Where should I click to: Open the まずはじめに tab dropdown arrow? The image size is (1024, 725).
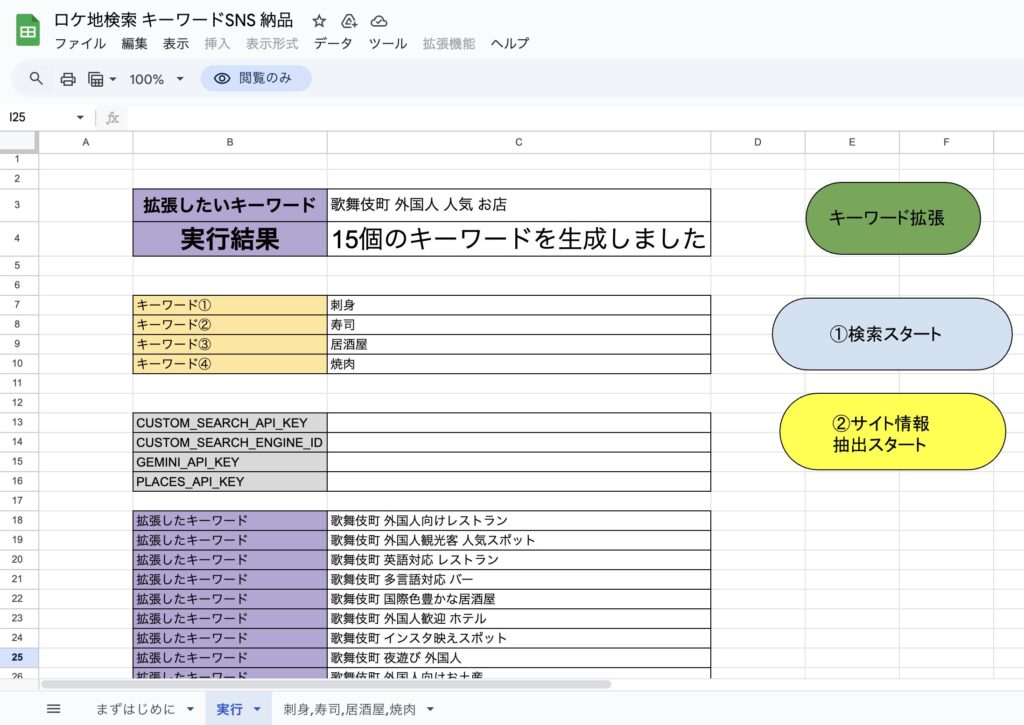click(190, 709)
